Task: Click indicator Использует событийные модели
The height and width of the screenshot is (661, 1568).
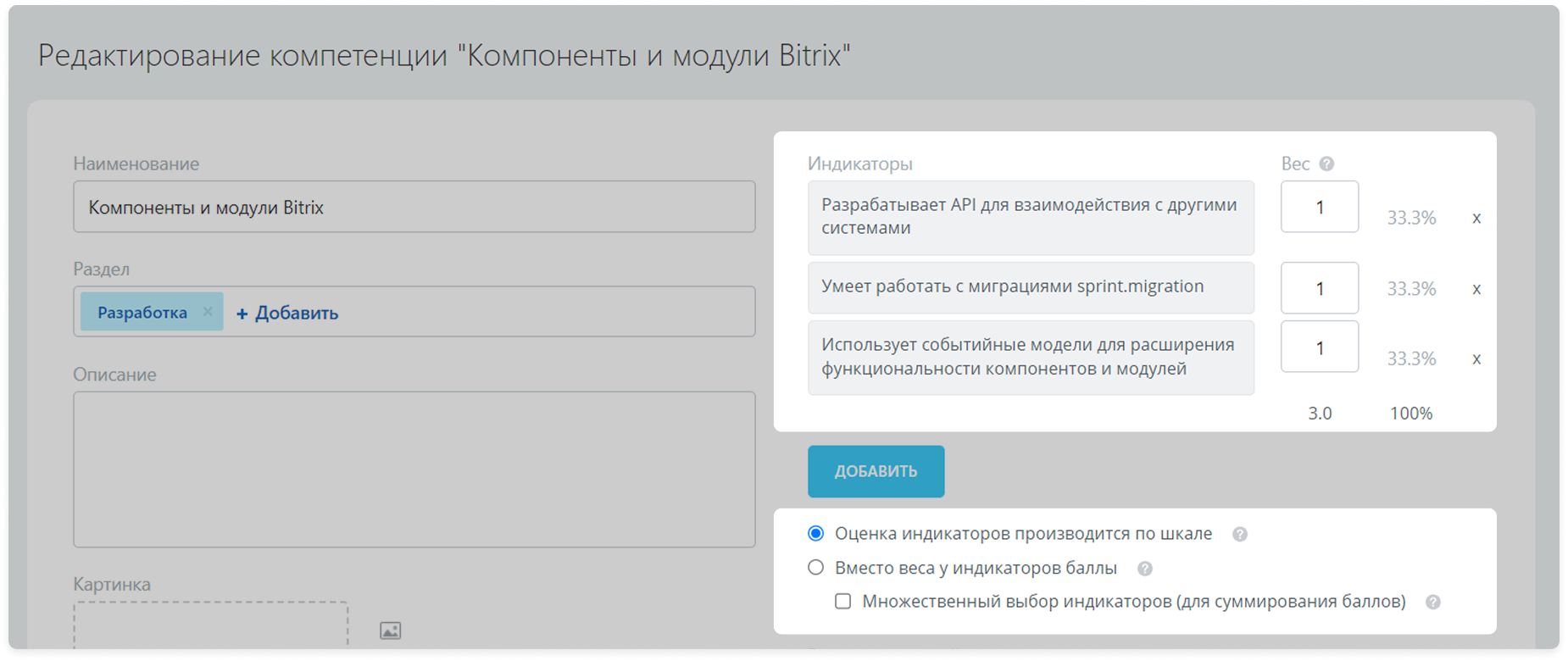Action: click(1031, 358)
